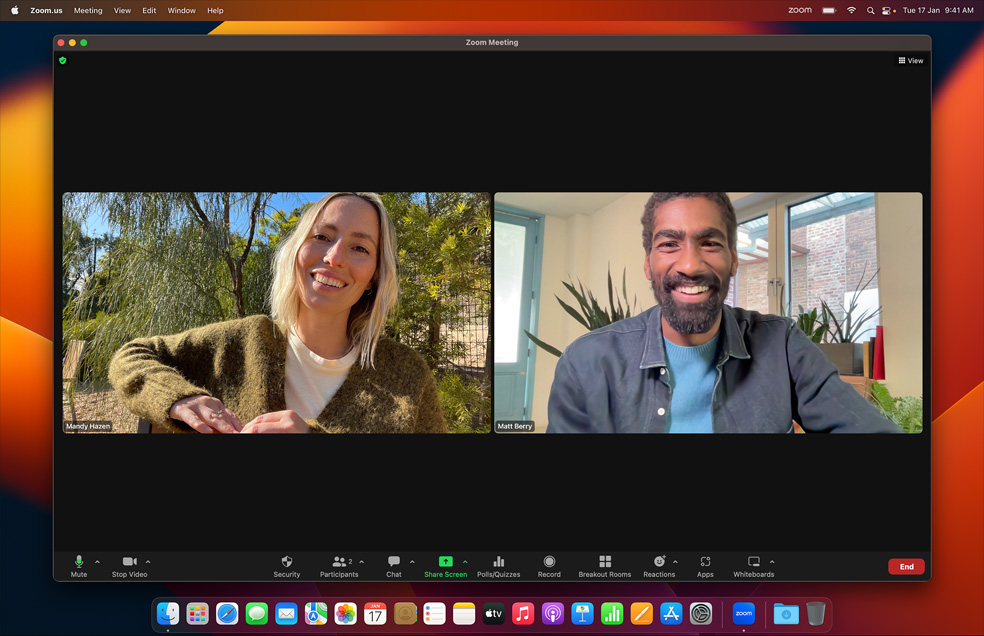
Task: Click the green encryption shield icon
Action: point(63,61)
